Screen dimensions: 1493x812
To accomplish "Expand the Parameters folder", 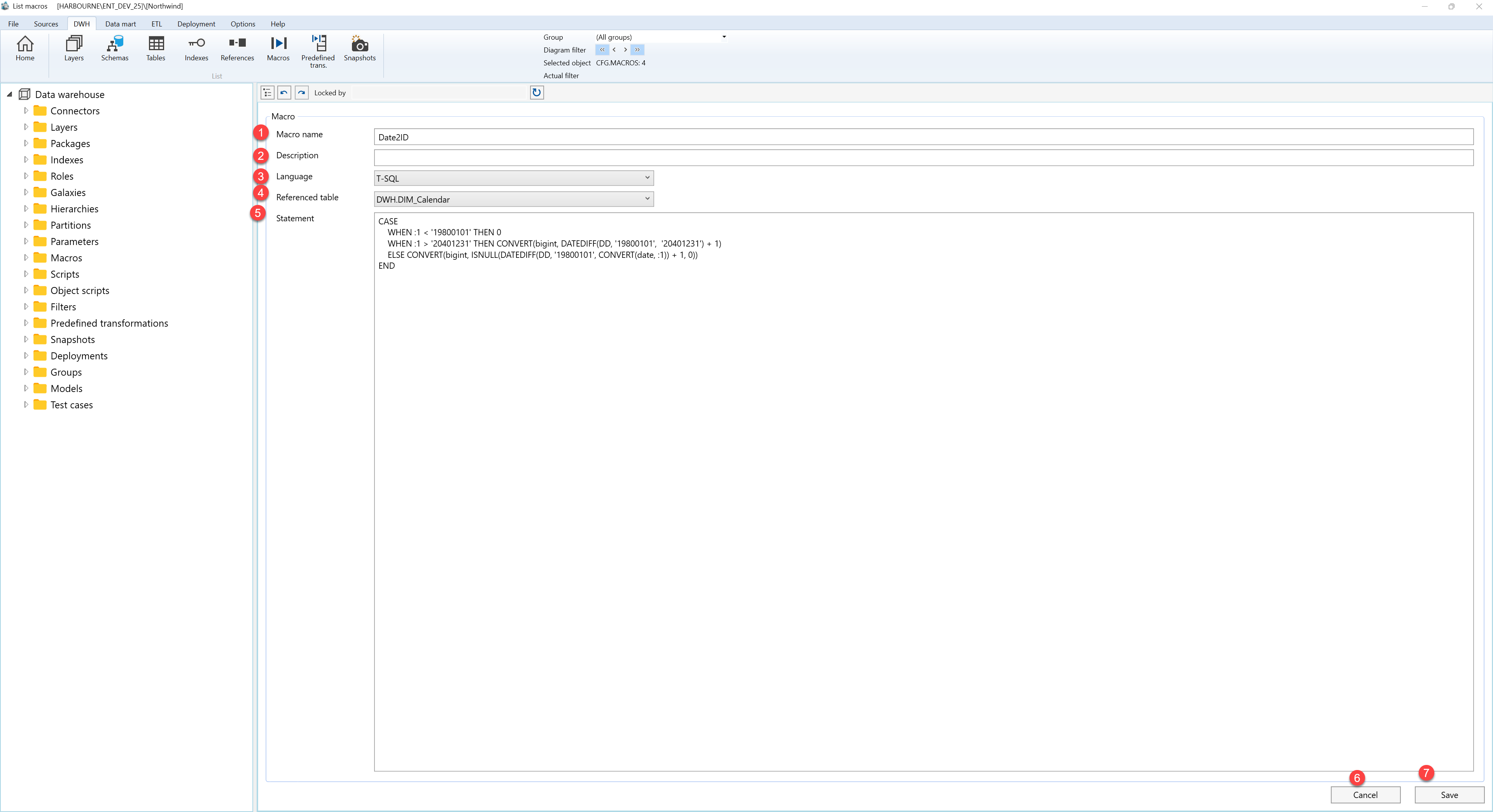I will (x=26, y=241).
